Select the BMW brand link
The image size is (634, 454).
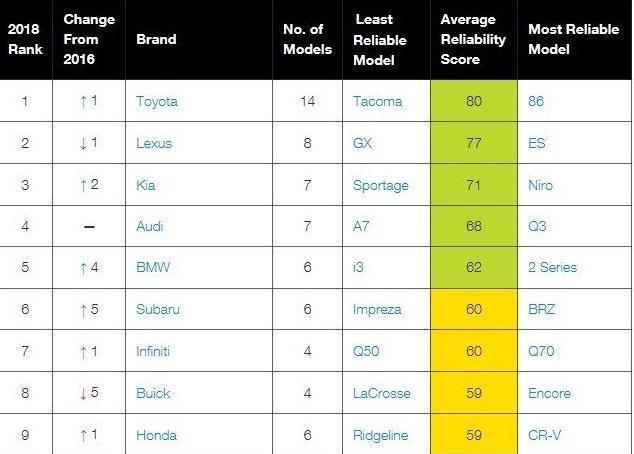tap(153, 267)
